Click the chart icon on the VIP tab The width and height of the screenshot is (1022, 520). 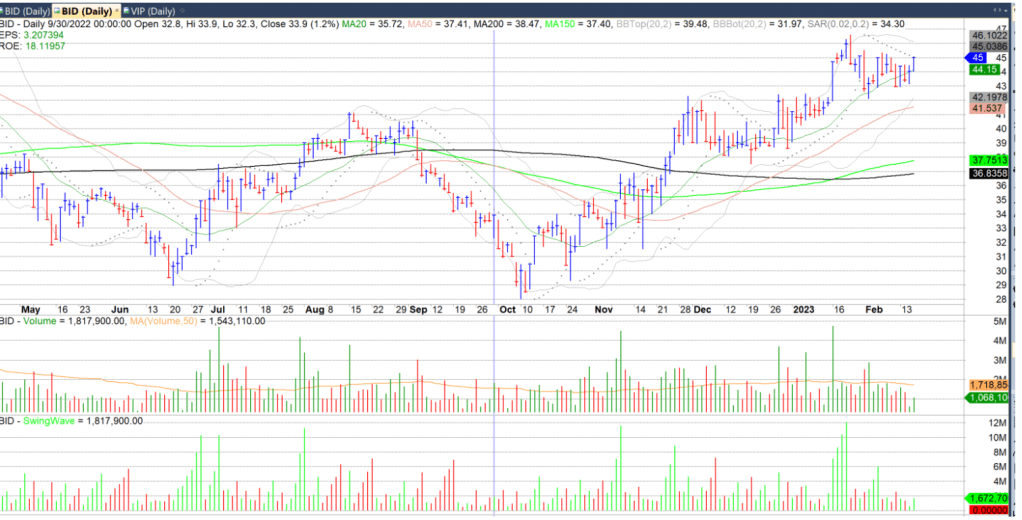(x=128, y=10)
